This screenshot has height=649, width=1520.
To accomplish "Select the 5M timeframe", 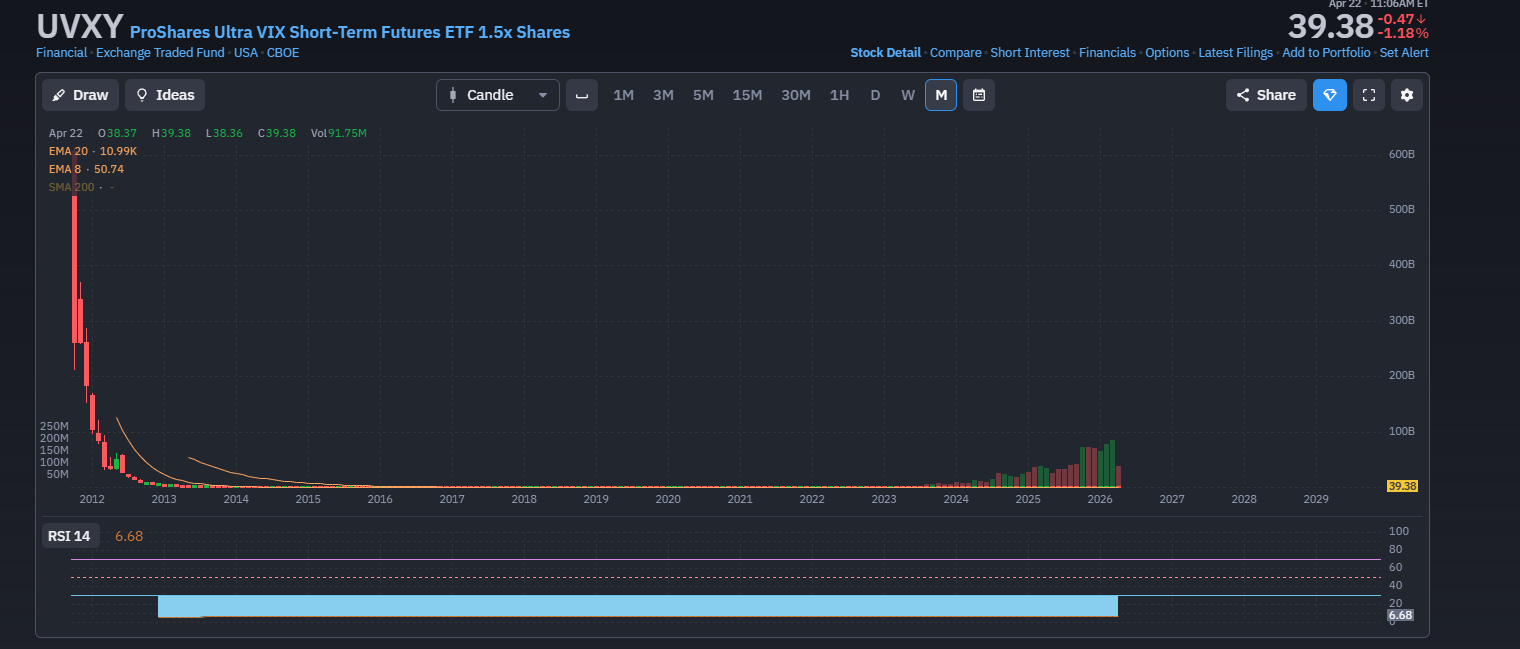I will [x=703, y=95].
